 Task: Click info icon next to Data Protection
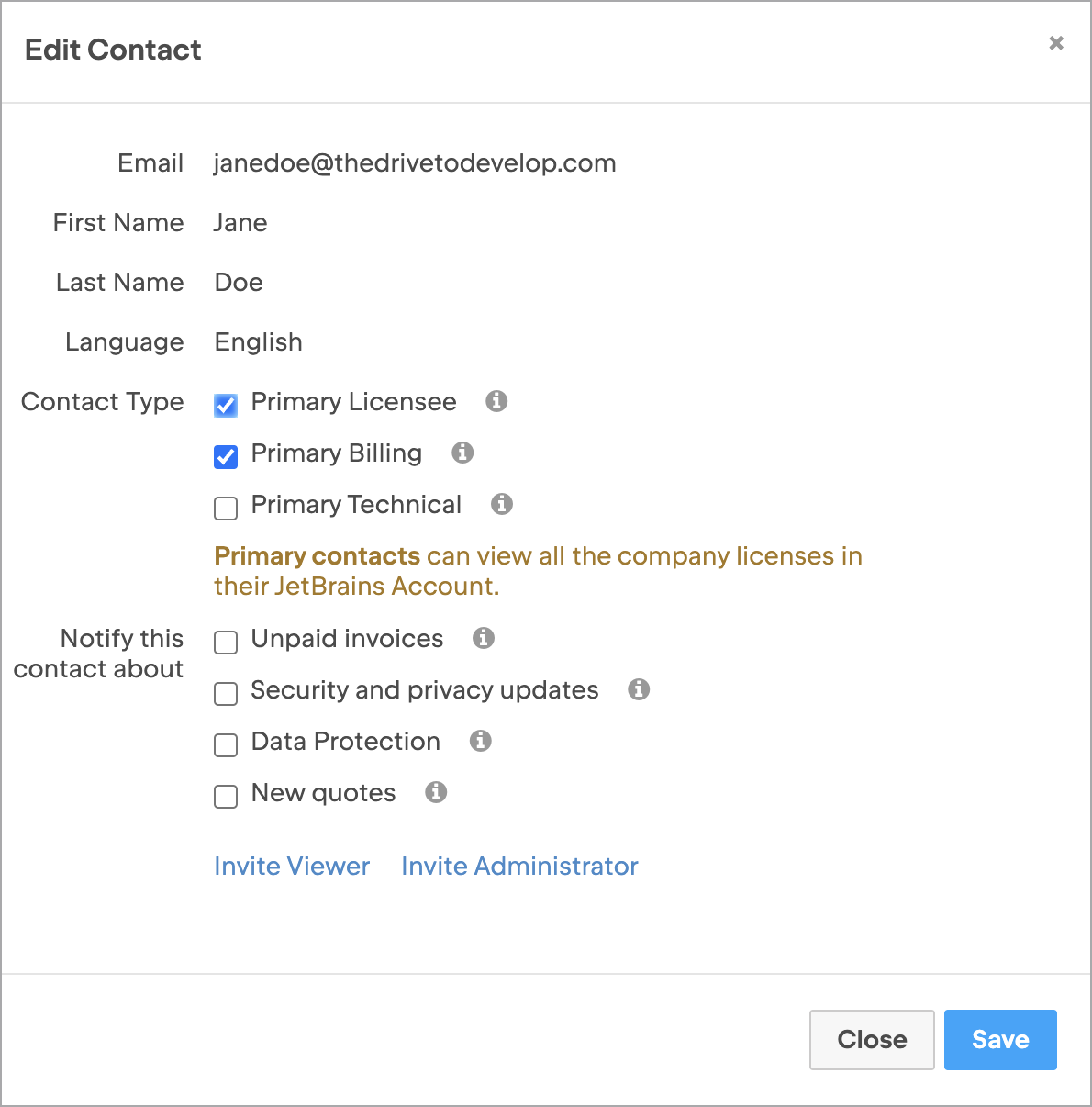(480, 741)
